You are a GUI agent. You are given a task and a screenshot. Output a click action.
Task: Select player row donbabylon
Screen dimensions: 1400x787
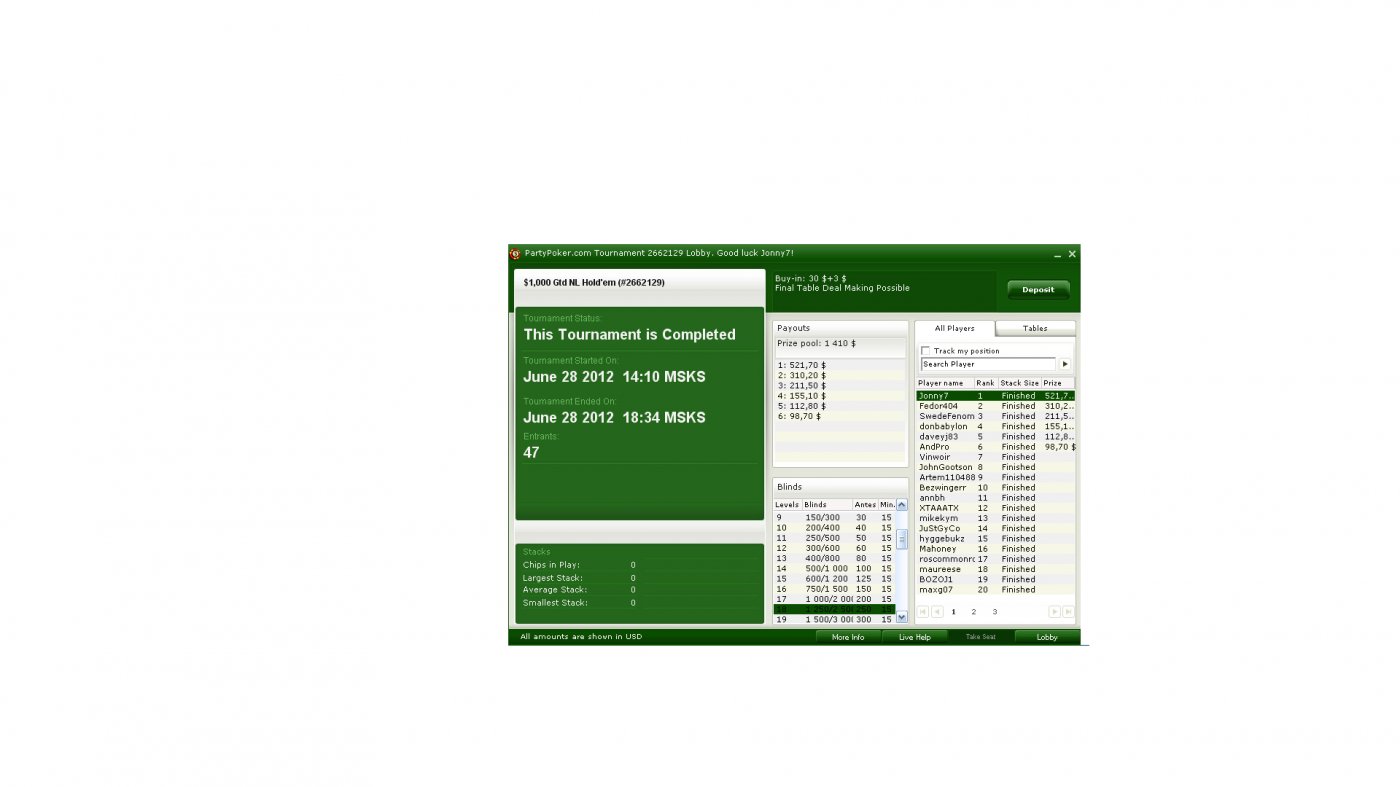click(996, 427)
